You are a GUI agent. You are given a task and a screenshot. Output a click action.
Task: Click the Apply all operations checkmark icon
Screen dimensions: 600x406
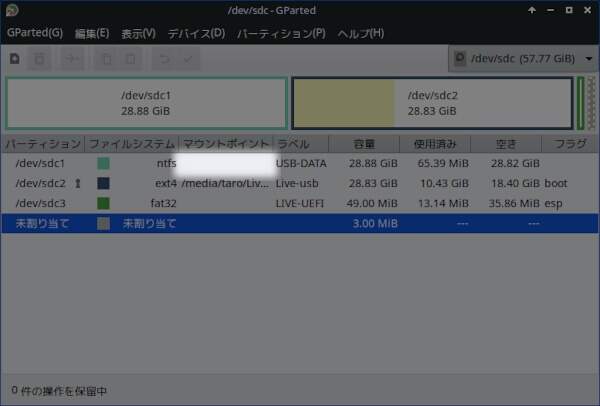tap(188, 59)
